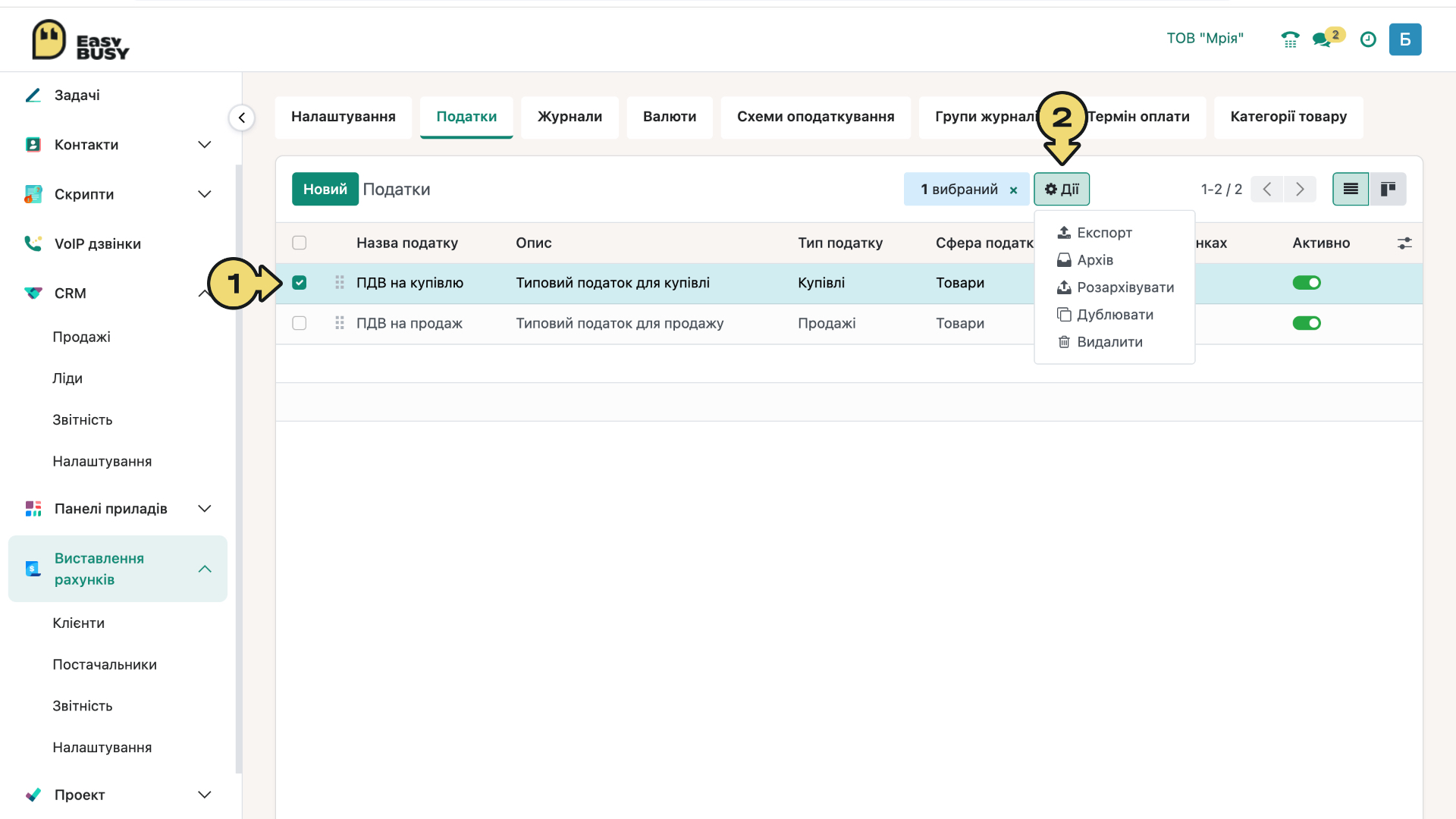Uncheck the ПДВ на купівлю row checkbox
Screen dimensions: 1456x819
tap(300, 283)
